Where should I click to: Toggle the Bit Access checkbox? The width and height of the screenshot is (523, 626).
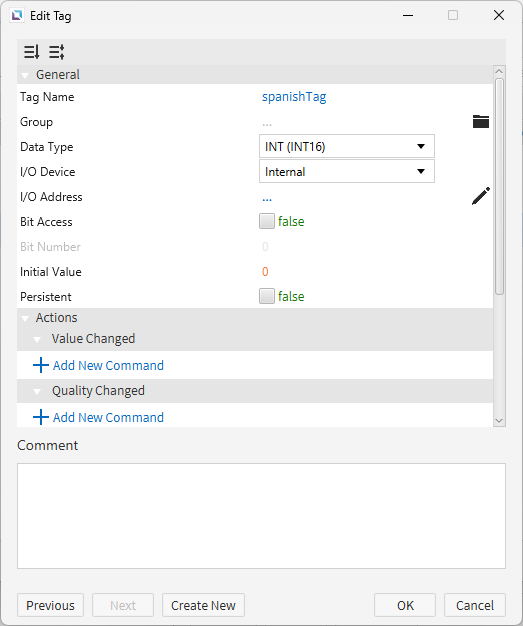(267, 221)
